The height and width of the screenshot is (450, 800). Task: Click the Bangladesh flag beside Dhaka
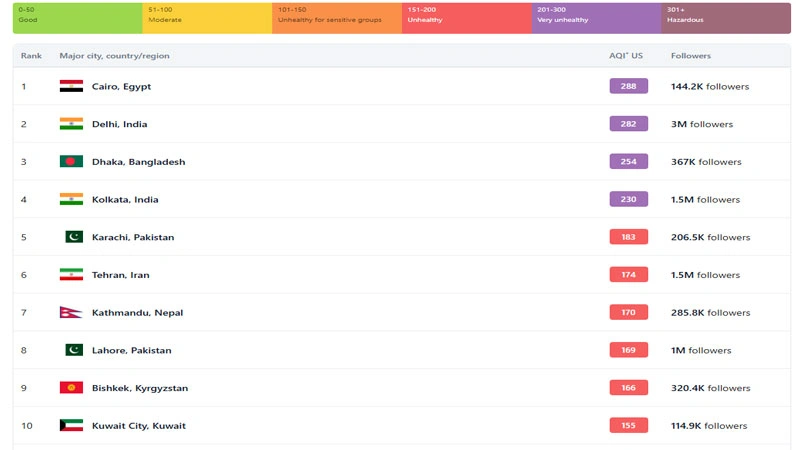click(x=71, y=162)
